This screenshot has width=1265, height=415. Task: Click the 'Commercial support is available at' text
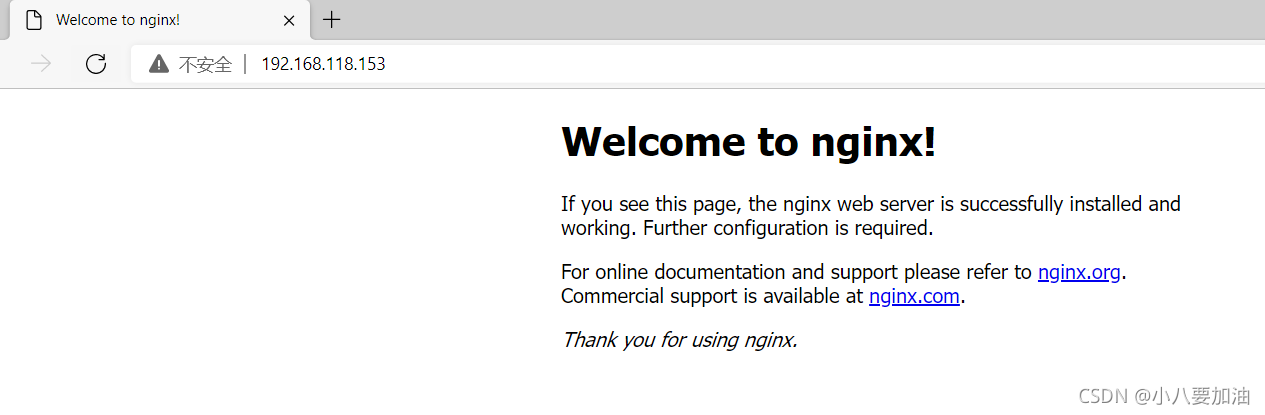pos(712,296)
